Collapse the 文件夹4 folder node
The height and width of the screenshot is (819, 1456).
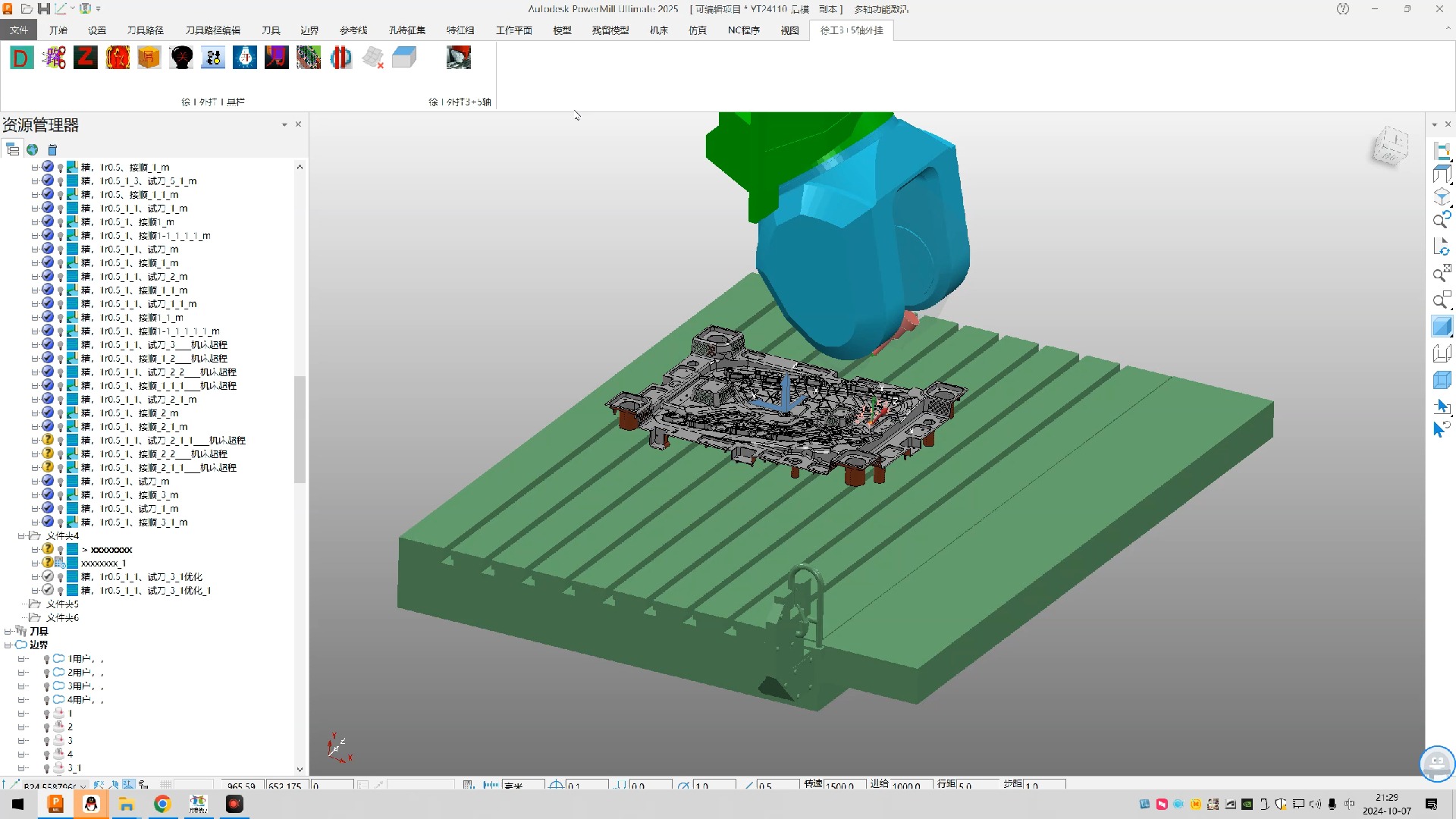click(21, 536)
